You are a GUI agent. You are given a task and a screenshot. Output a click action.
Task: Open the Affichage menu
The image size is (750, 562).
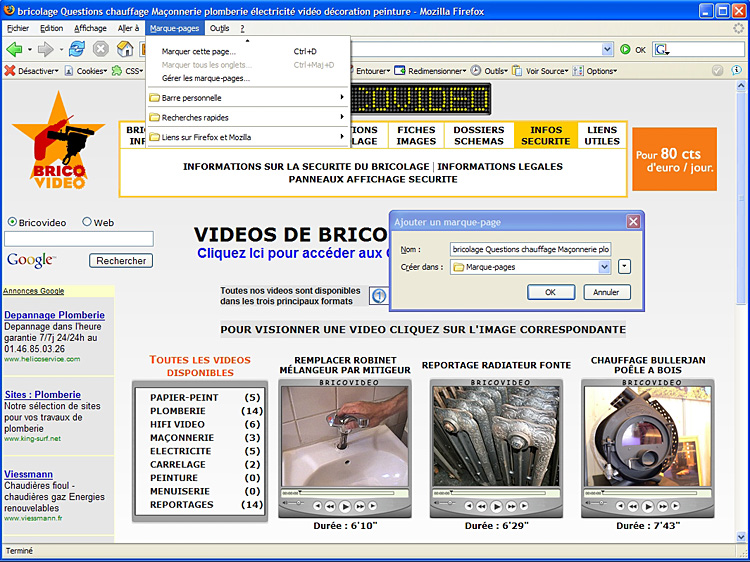(x=90, y=28)
